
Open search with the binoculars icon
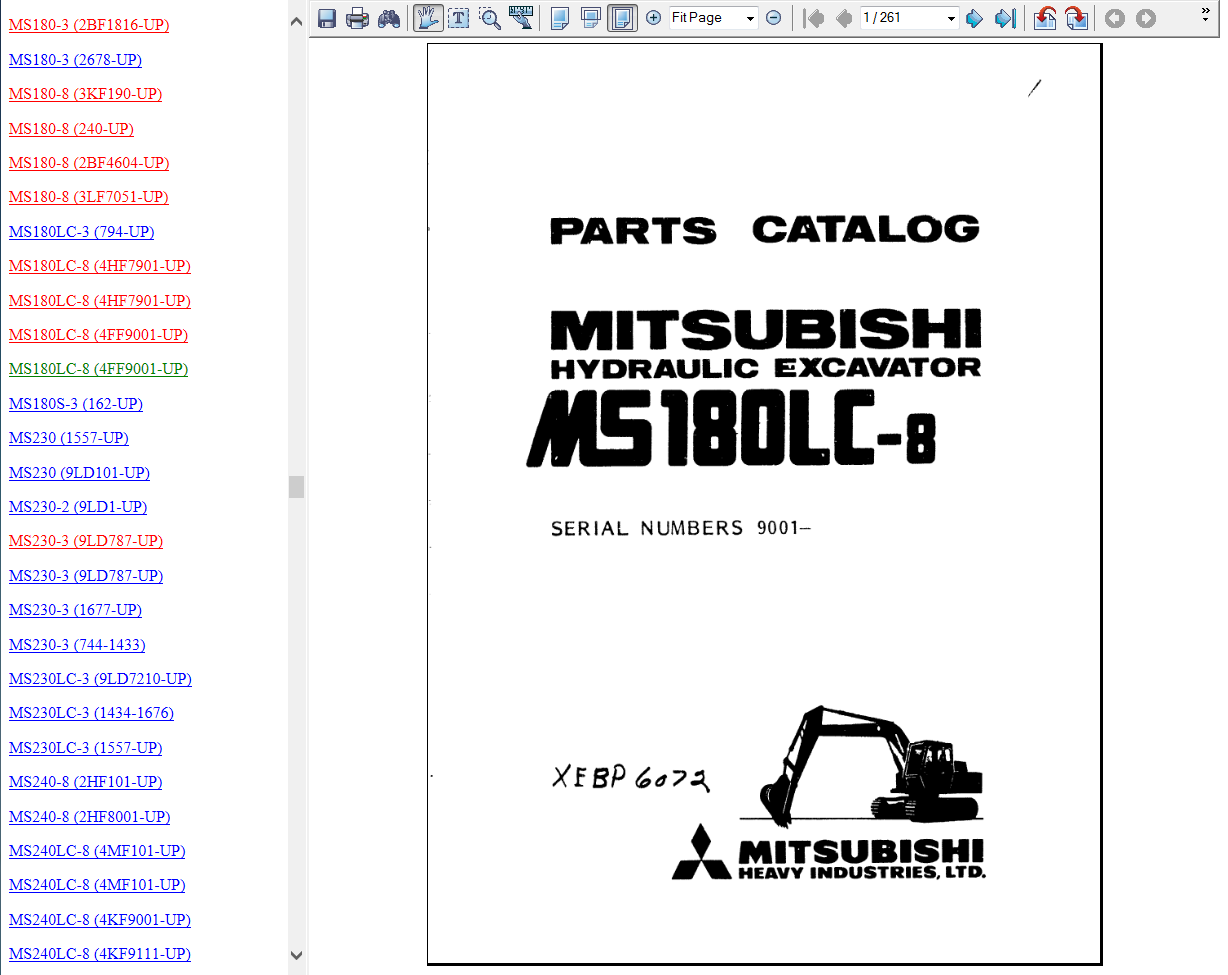click(x=389, y=18)
